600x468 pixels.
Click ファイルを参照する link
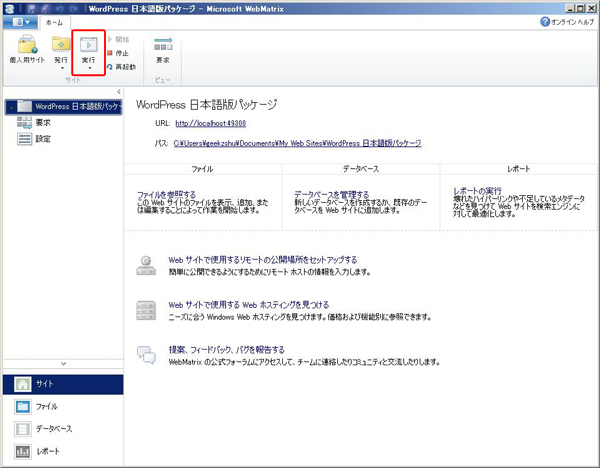166,194
